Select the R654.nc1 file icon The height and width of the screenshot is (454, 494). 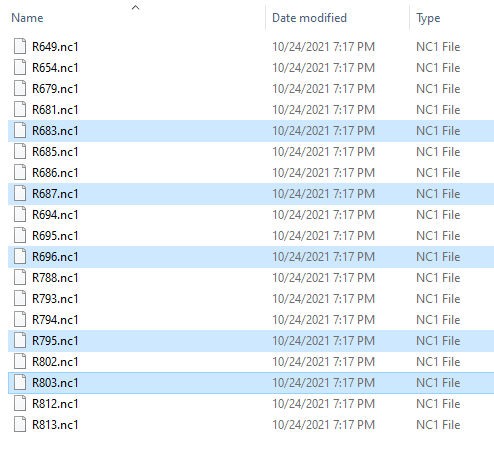20,67
